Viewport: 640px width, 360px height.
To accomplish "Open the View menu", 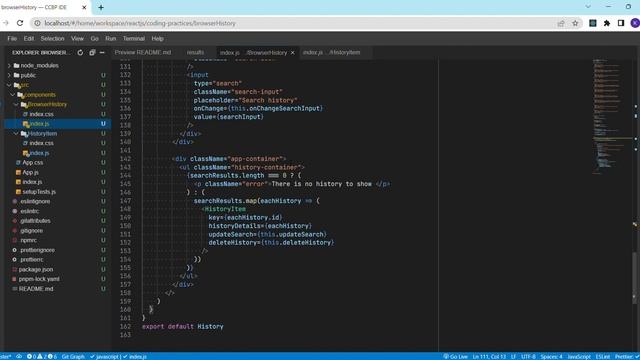I will coord(77,38).
